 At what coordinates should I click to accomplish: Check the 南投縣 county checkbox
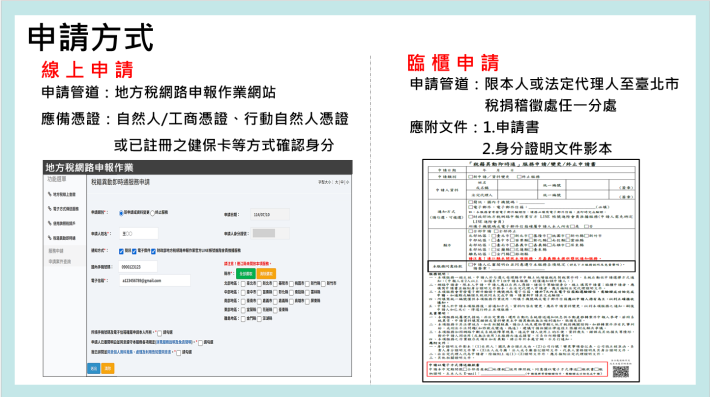(x=292, y=292)
